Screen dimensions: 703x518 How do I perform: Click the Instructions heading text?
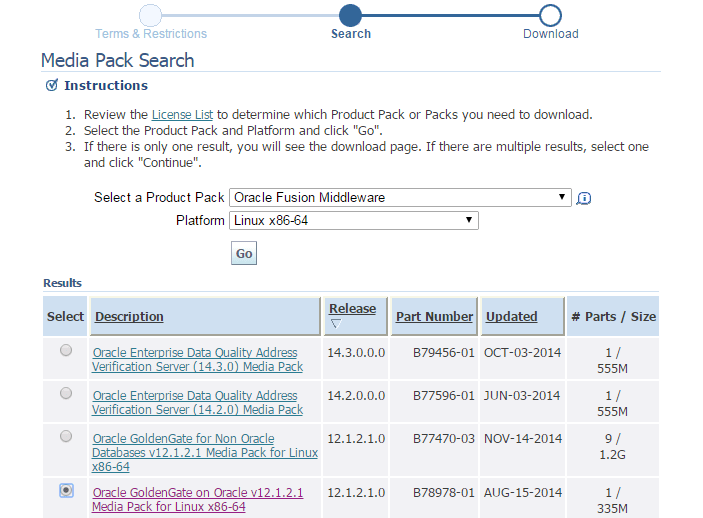106,85
